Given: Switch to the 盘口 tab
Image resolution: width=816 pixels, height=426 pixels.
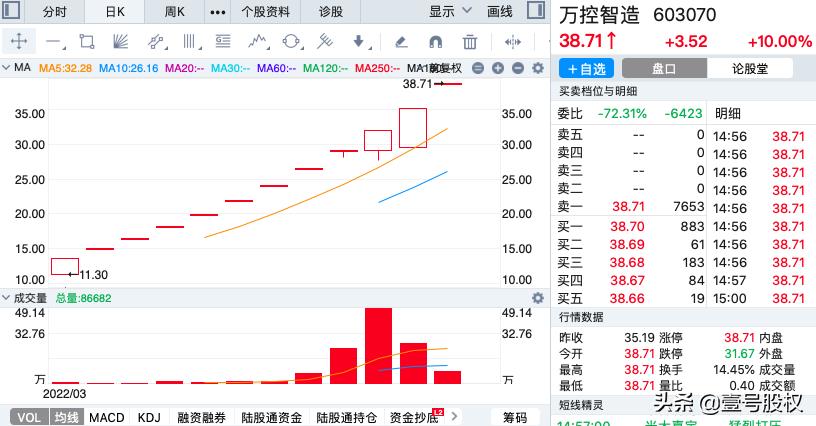Looking at the screenshot, I should coord(664,68).
